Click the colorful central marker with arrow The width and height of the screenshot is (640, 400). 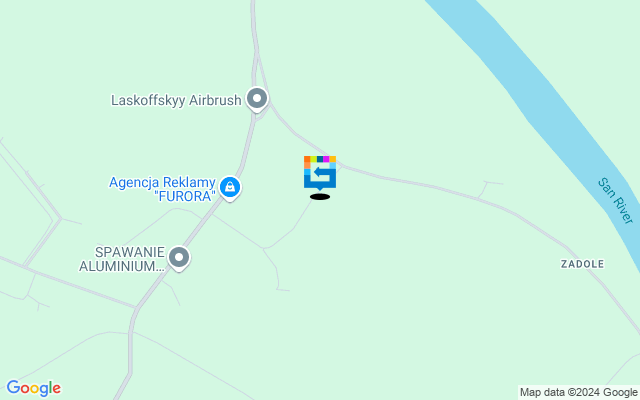tap(320, 173)
